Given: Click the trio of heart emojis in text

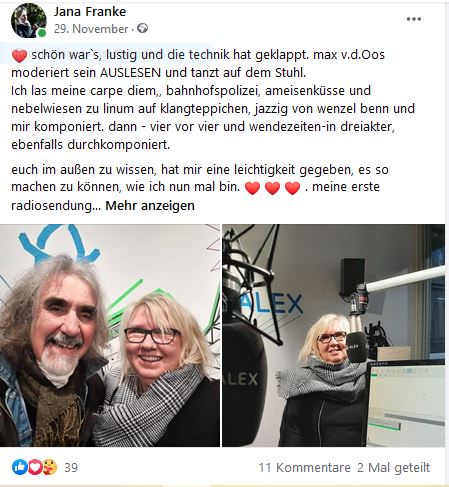Looking at the screenshot, I should pyautogui.click(x=272, y=188).
